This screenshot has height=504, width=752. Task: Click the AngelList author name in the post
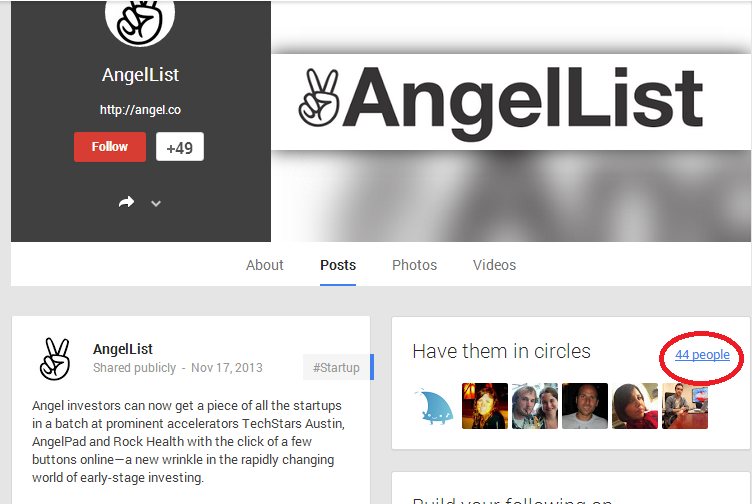pos(123,349)
